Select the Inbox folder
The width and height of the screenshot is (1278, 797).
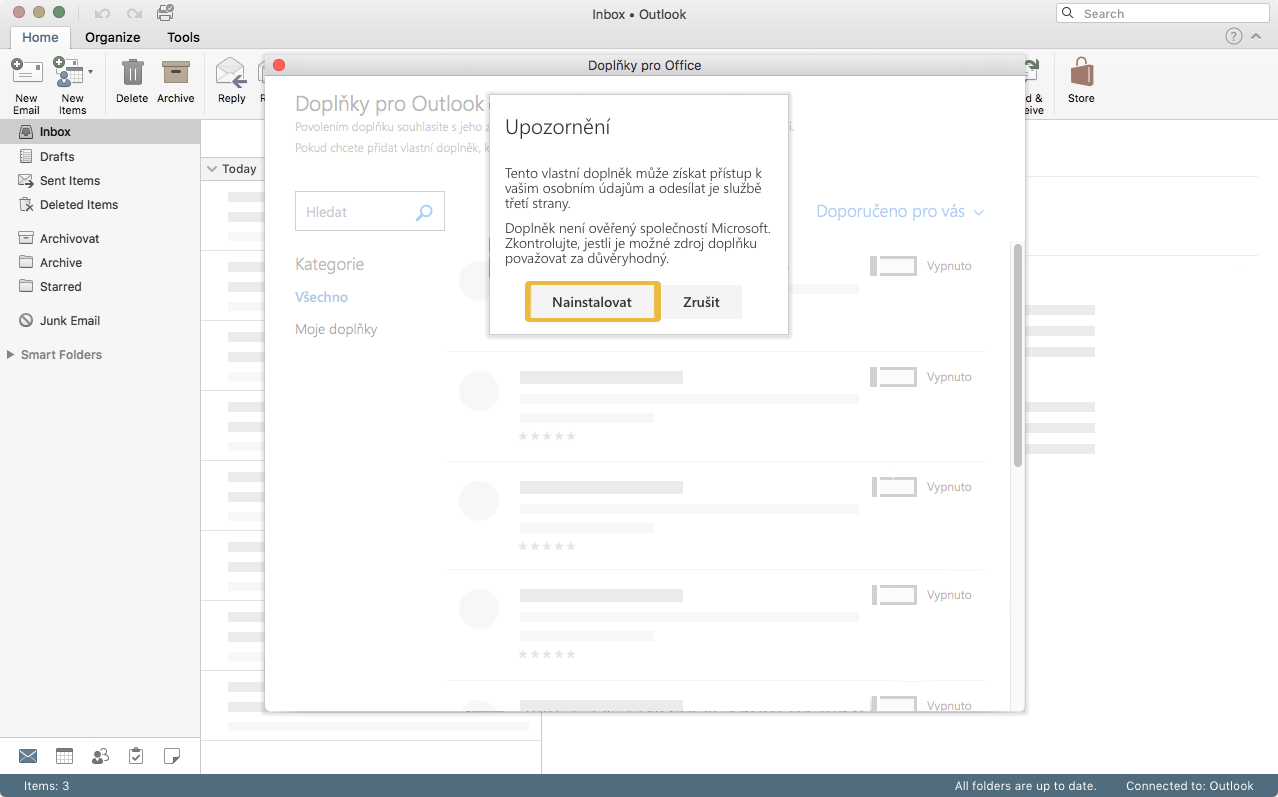click(100, 132)
